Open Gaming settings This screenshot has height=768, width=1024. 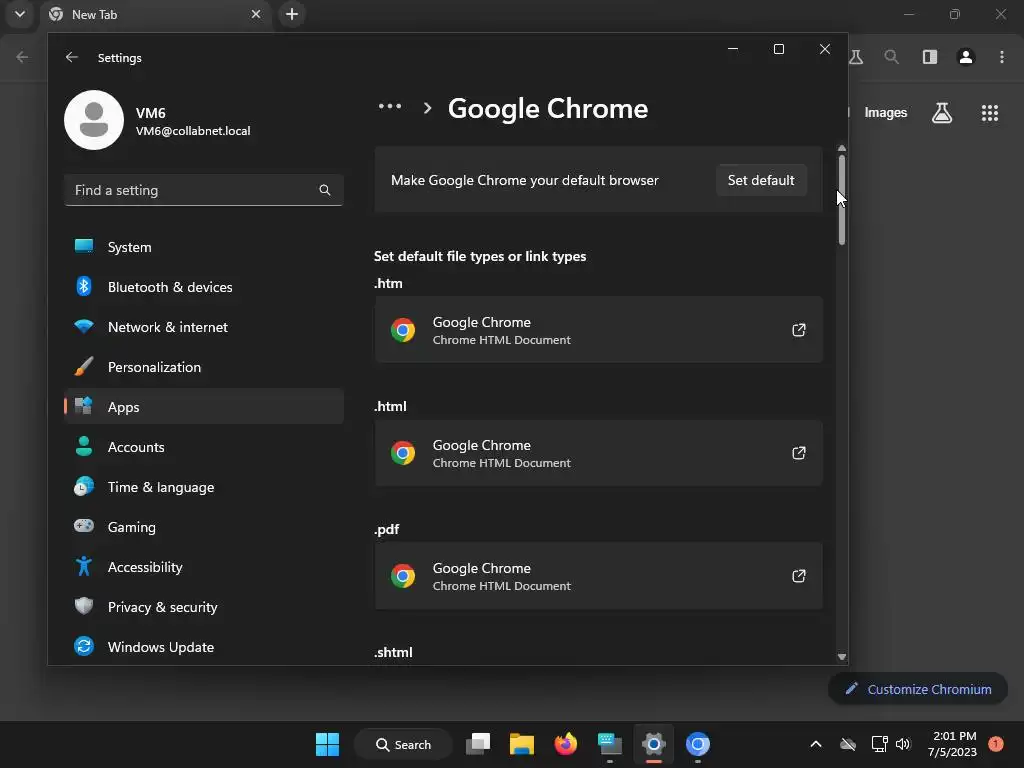pyautogui.click(x=204, y=526)
